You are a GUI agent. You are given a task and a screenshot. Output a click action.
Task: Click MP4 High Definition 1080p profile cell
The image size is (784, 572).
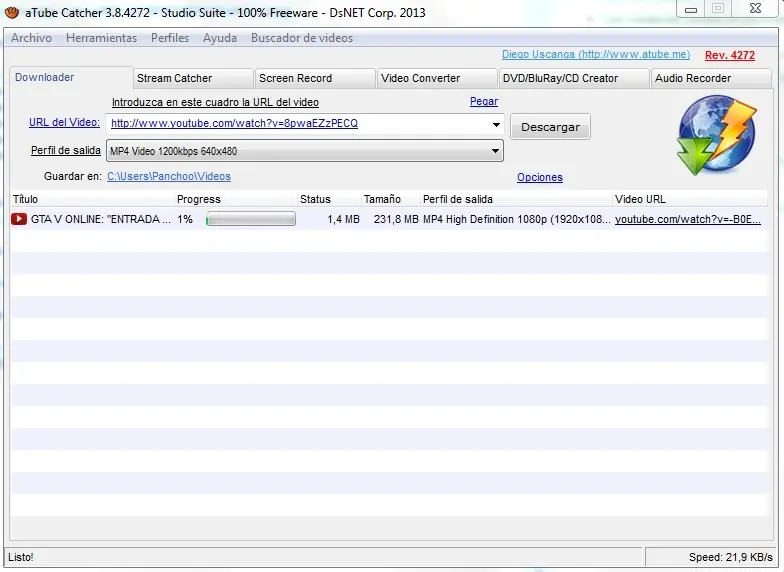click(x=516, y=219)
